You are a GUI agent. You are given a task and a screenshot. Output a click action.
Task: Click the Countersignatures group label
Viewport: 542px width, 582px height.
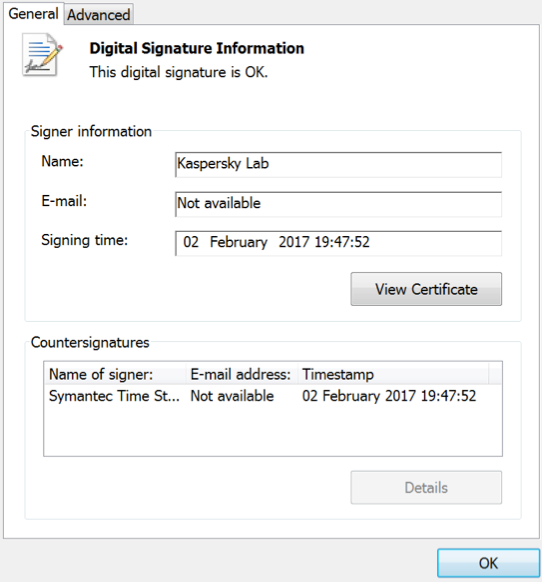pyautogui.click(x=90, y=342)
